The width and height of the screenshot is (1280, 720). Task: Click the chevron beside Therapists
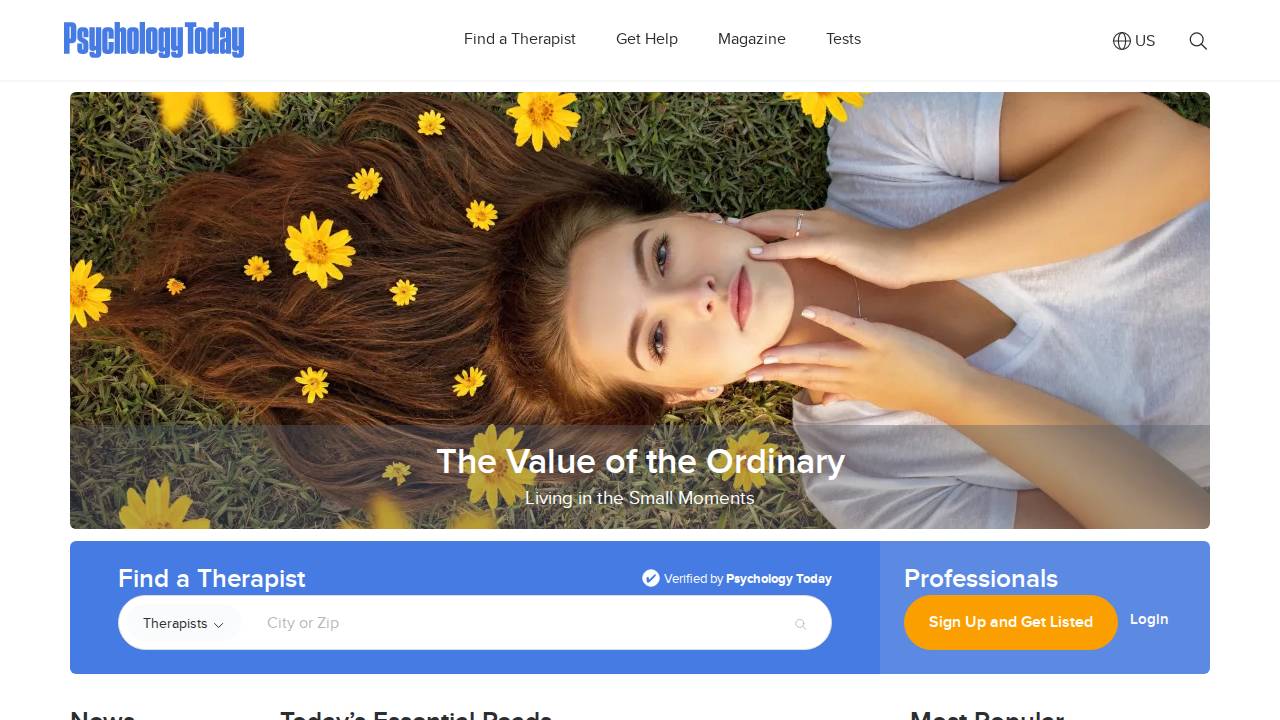click(218, 625)
